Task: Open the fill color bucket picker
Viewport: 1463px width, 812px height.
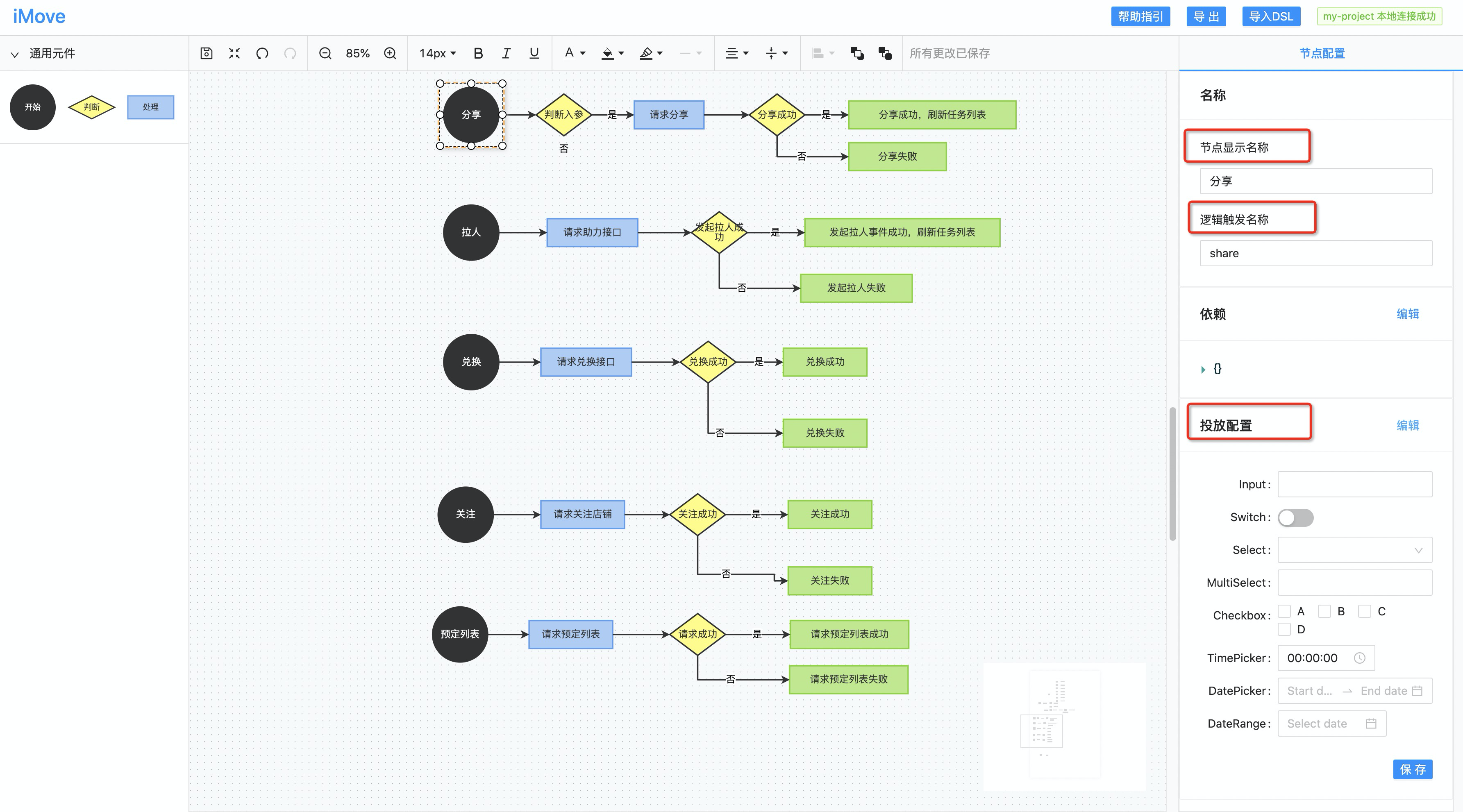Action: coord(613,53)
